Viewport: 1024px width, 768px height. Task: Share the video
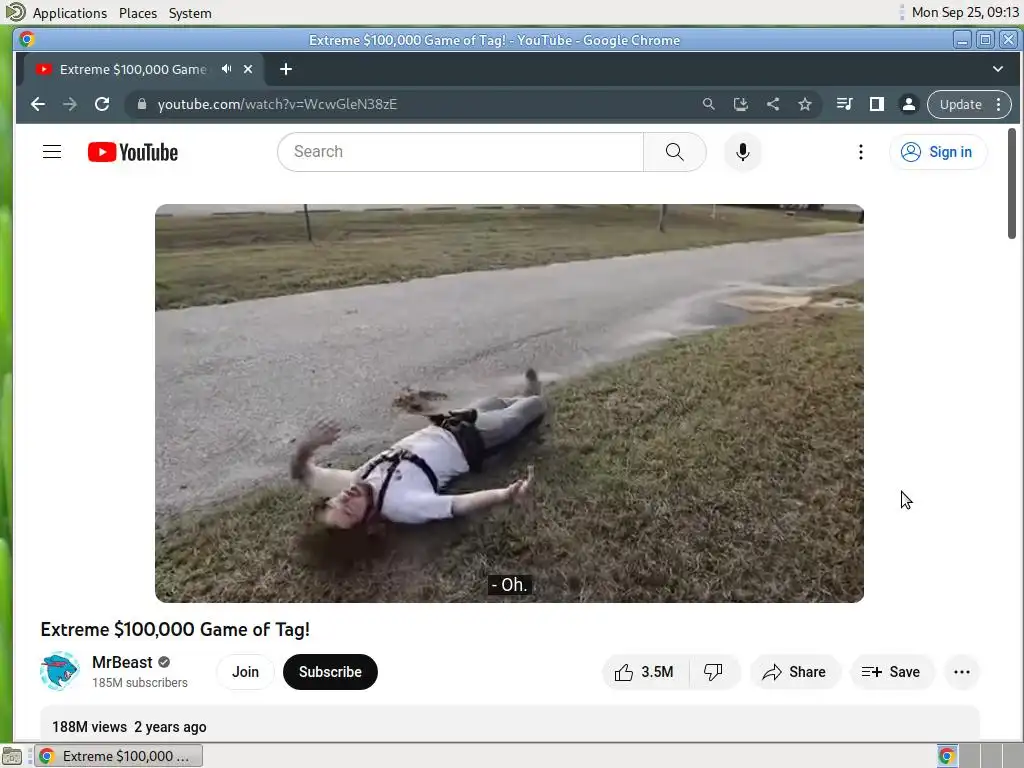pyautogui.click(x=794, y=672)
